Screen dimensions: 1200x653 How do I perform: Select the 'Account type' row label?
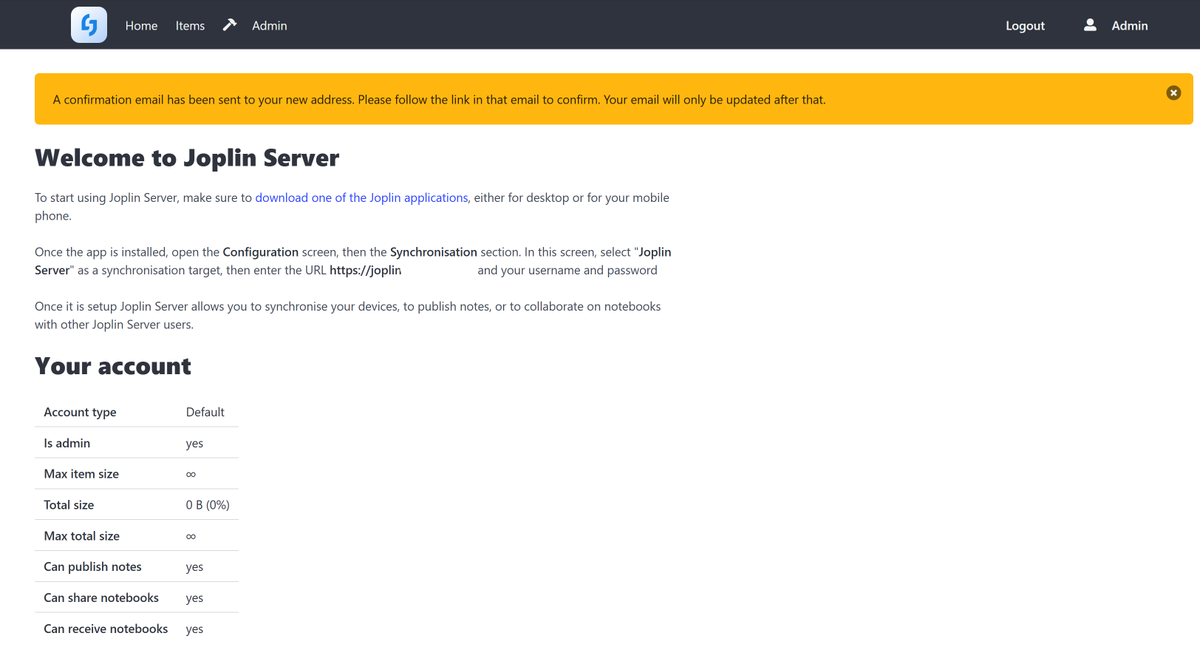coord(80,412)
